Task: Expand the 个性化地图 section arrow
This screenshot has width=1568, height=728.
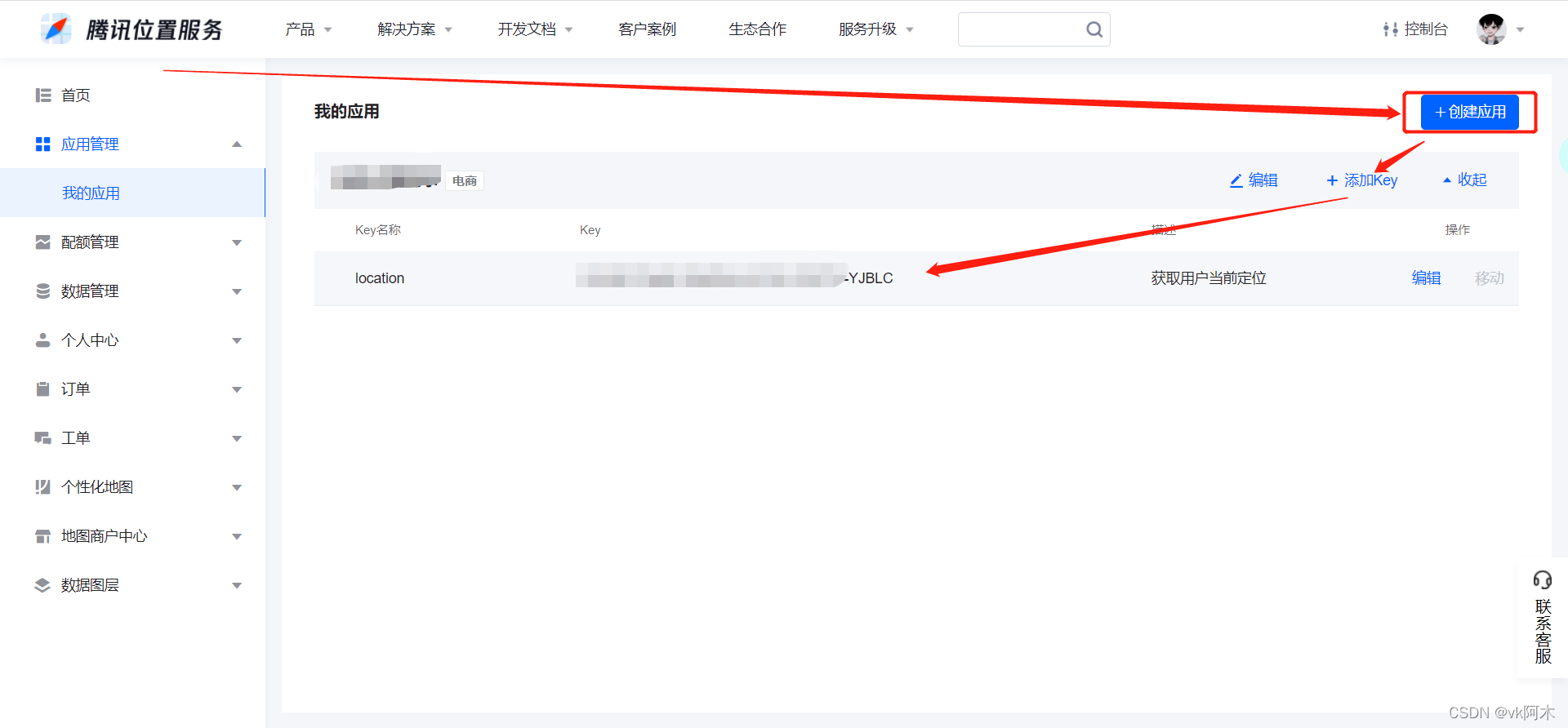Action: (237, 487)
